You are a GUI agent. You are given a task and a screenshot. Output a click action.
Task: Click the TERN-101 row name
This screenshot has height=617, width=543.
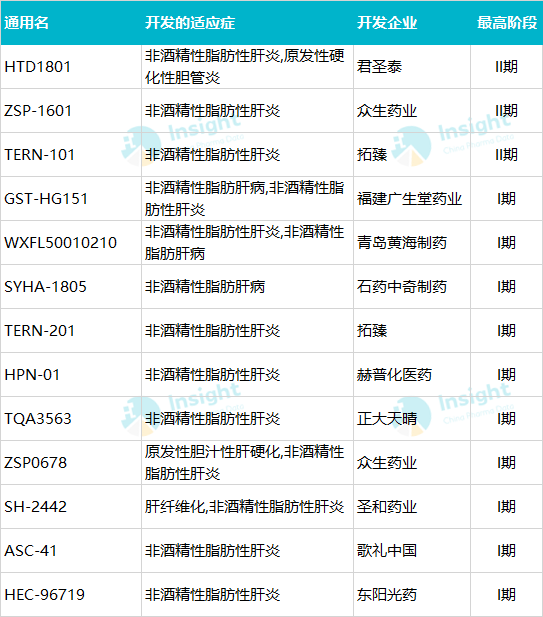tap(39, 155)
